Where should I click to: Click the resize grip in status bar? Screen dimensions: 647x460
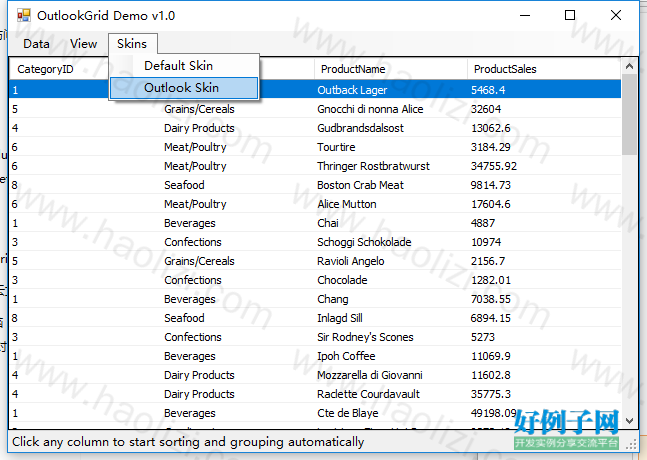pyautogui.click(x=631, y=444)
